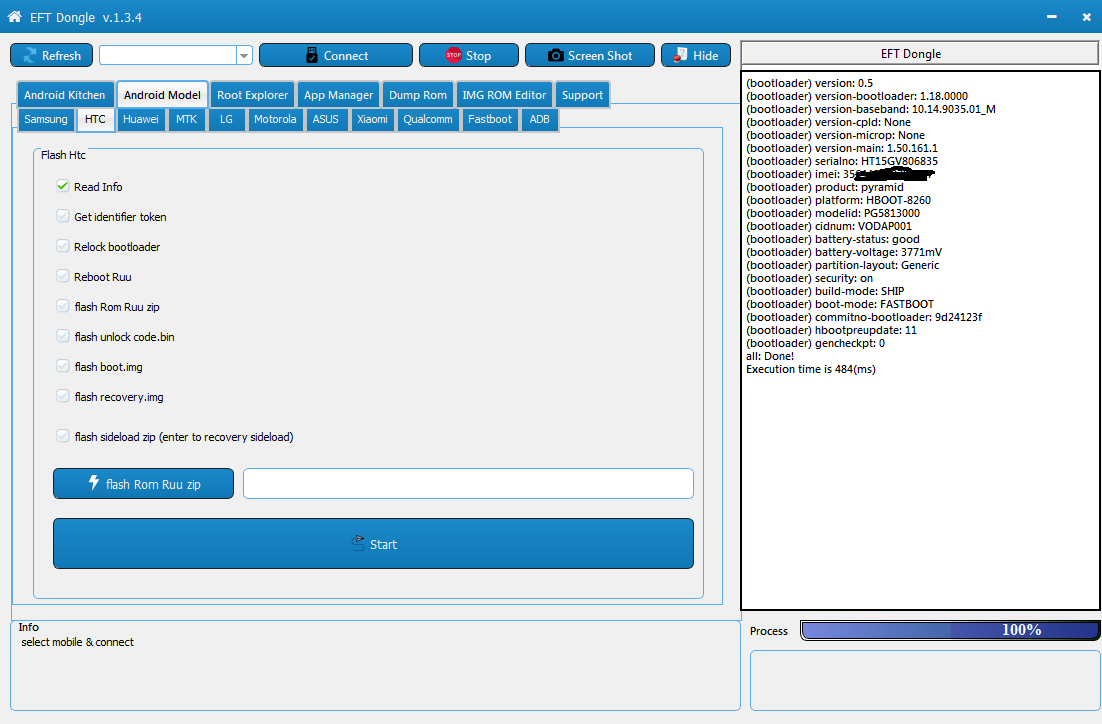Click log line 'Execution time is 484(ms)'
Screen dimensions: 1102x724
point(810,369)
